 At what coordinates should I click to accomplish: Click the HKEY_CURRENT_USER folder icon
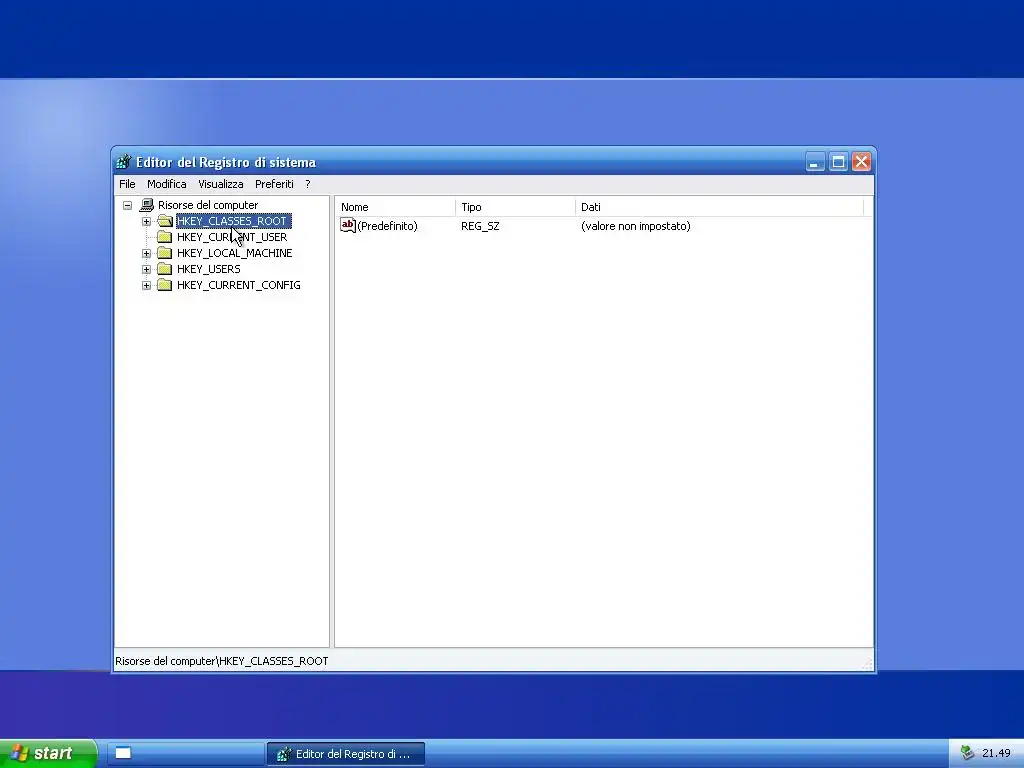[x=165, y=237]
